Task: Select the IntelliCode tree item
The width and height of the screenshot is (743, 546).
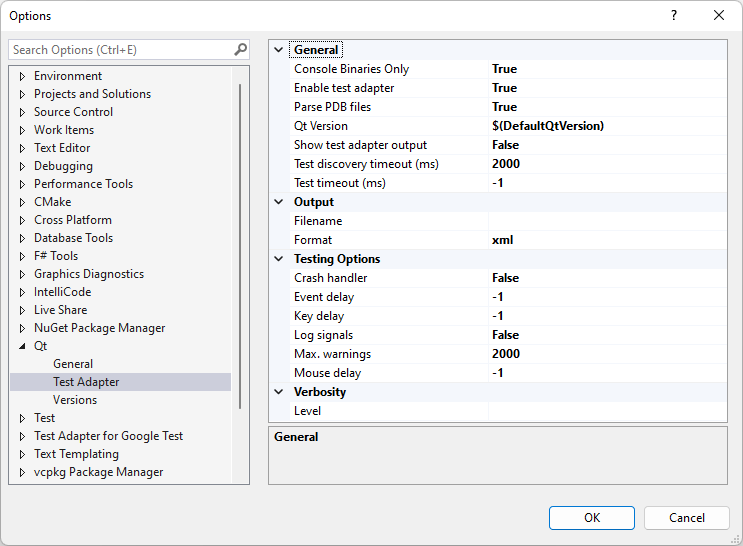Action: point(63,292)
